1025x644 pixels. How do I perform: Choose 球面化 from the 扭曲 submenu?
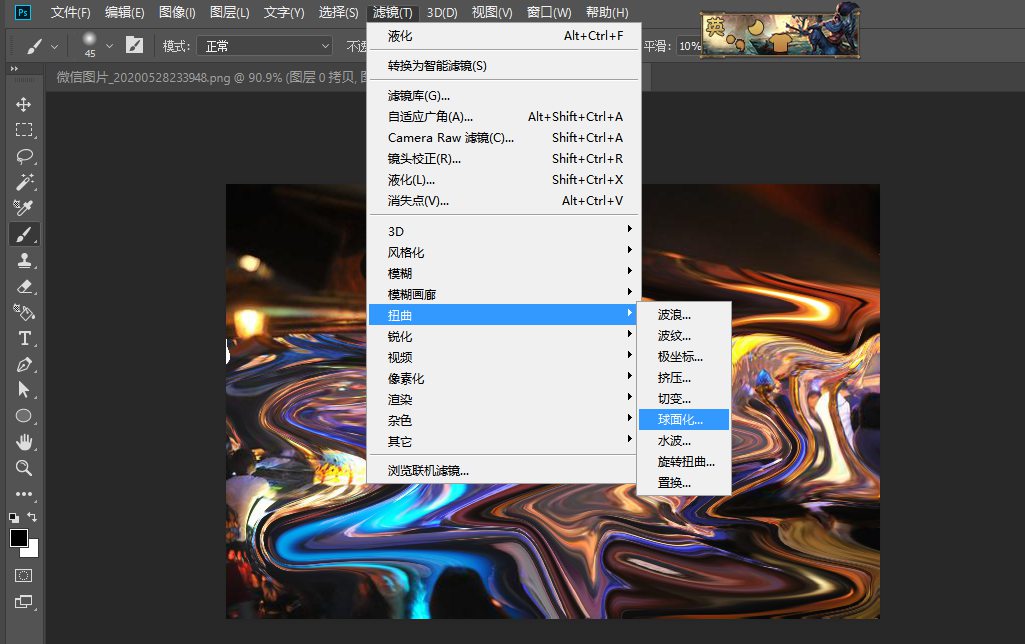click(x=683, y=419)
